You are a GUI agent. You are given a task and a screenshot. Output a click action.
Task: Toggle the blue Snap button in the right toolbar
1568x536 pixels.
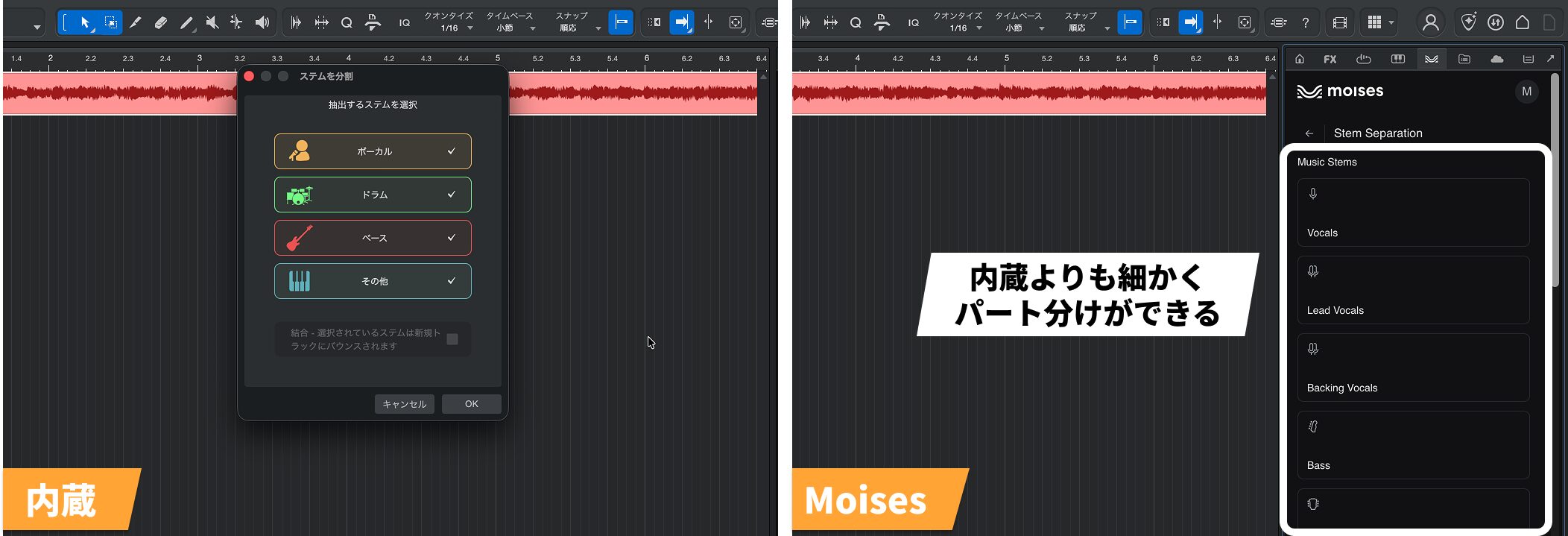pos(1129,22)
